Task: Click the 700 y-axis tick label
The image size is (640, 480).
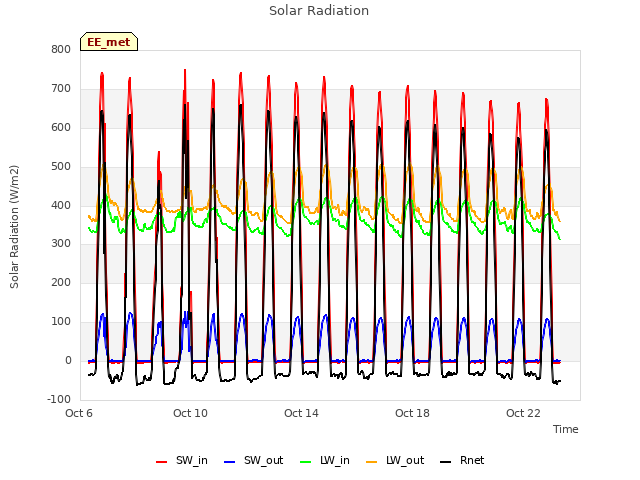Action: click(61, 88)
